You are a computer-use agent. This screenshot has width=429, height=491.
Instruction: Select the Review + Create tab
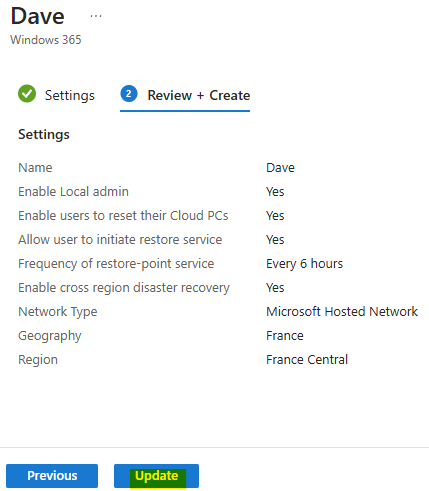185,95
